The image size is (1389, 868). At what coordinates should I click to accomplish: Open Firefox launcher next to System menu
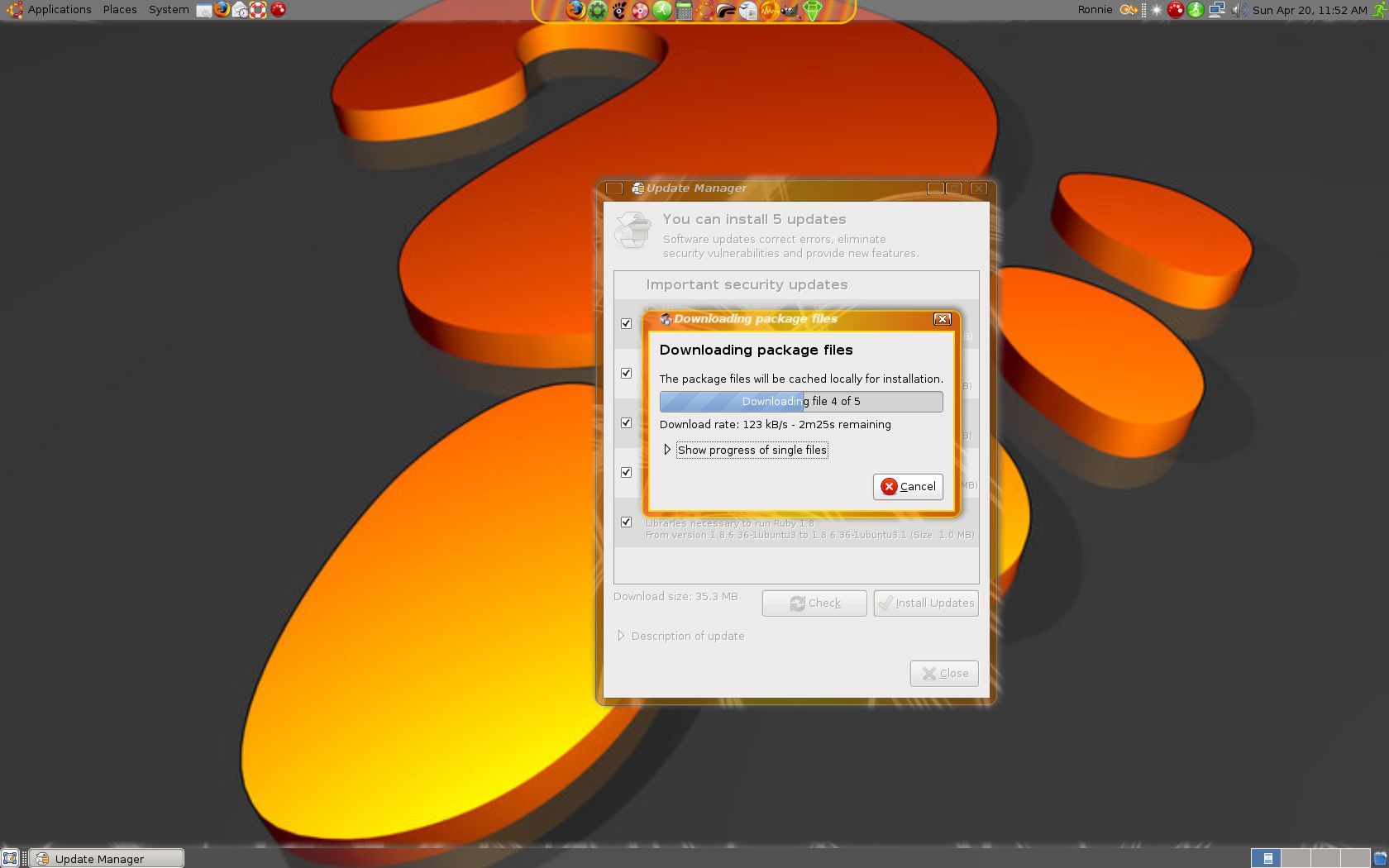coord(222,10)
